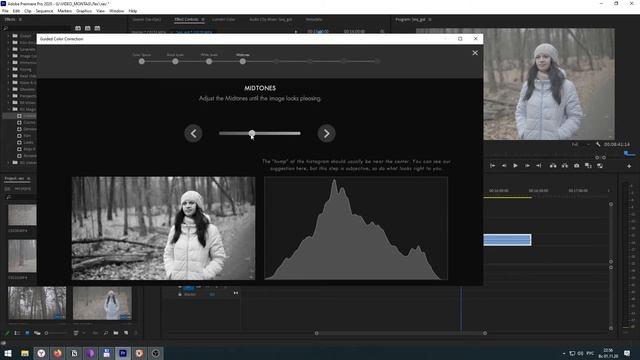This screenshot has width=640, height=360.
Task: Click Go to Out point in Program monitor
Action: point(539,166)
